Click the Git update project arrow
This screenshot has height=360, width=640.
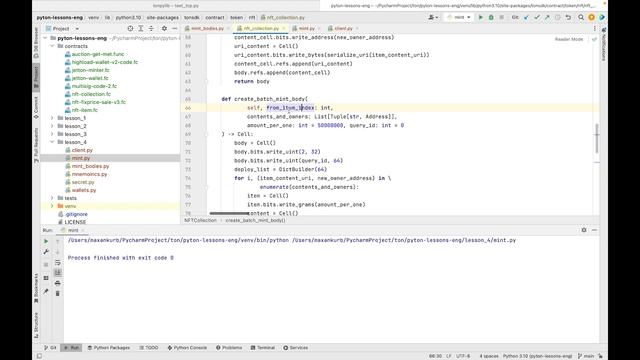coord(527,18)
